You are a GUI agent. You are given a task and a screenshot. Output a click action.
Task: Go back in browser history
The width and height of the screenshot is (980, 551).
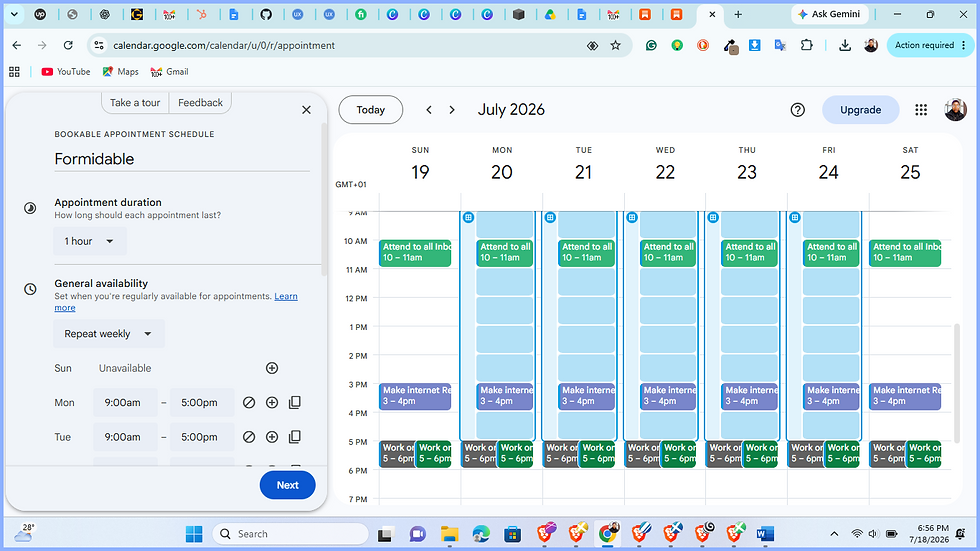click(x=17, y=45)
